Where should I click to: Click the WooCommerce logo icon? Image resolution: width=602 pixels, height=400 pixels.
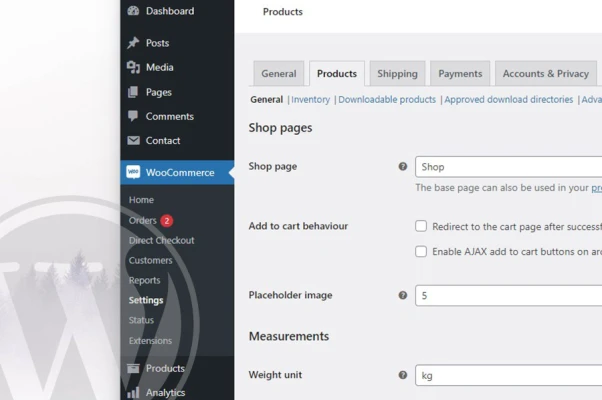(x=133, y=172)
